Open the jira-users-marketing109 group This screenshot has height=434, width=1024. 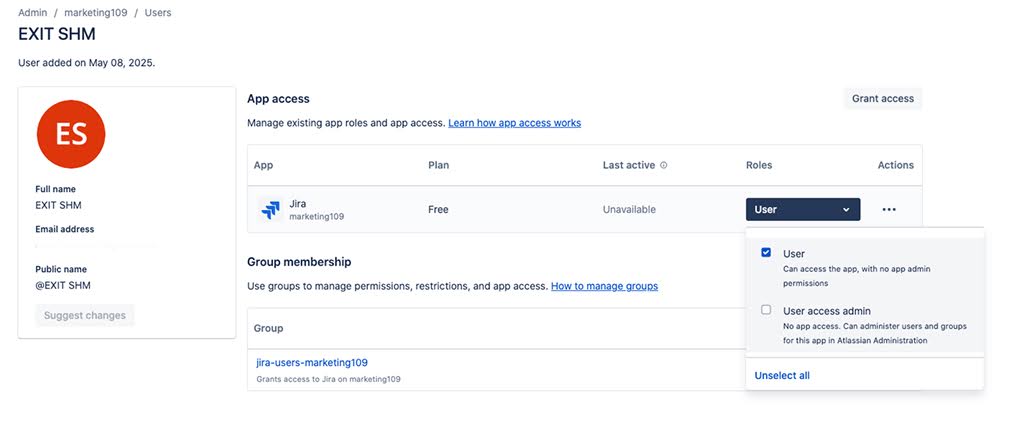point(312,362)
